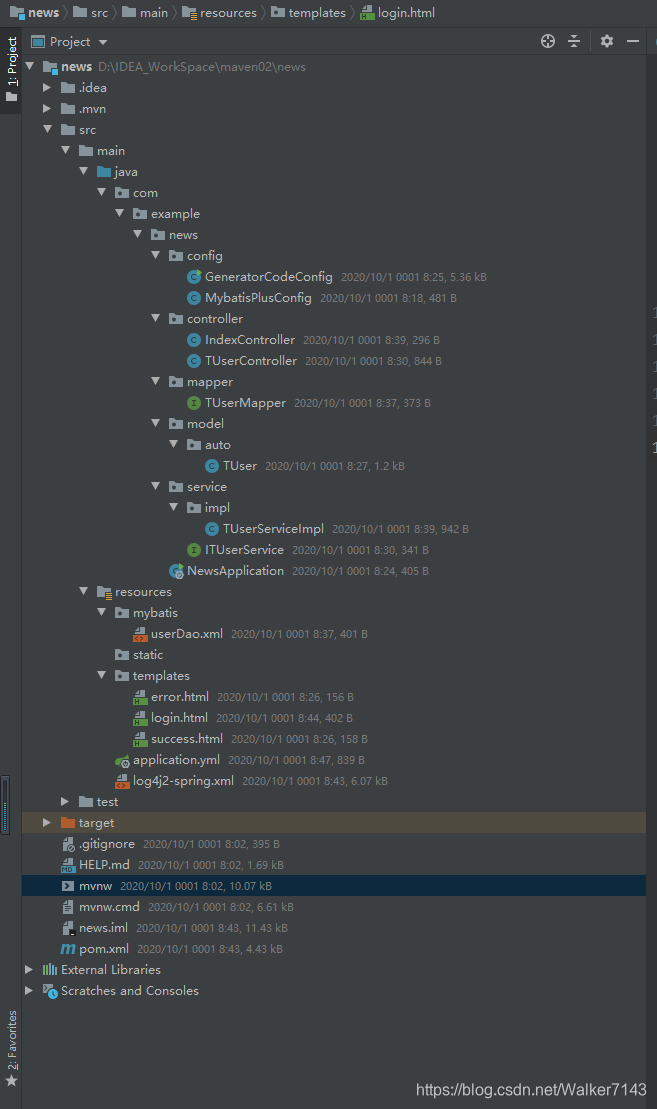This screenshot has width=657, height=1109.
Task: Expand External Libraries
Action: (x=29, y=970)
